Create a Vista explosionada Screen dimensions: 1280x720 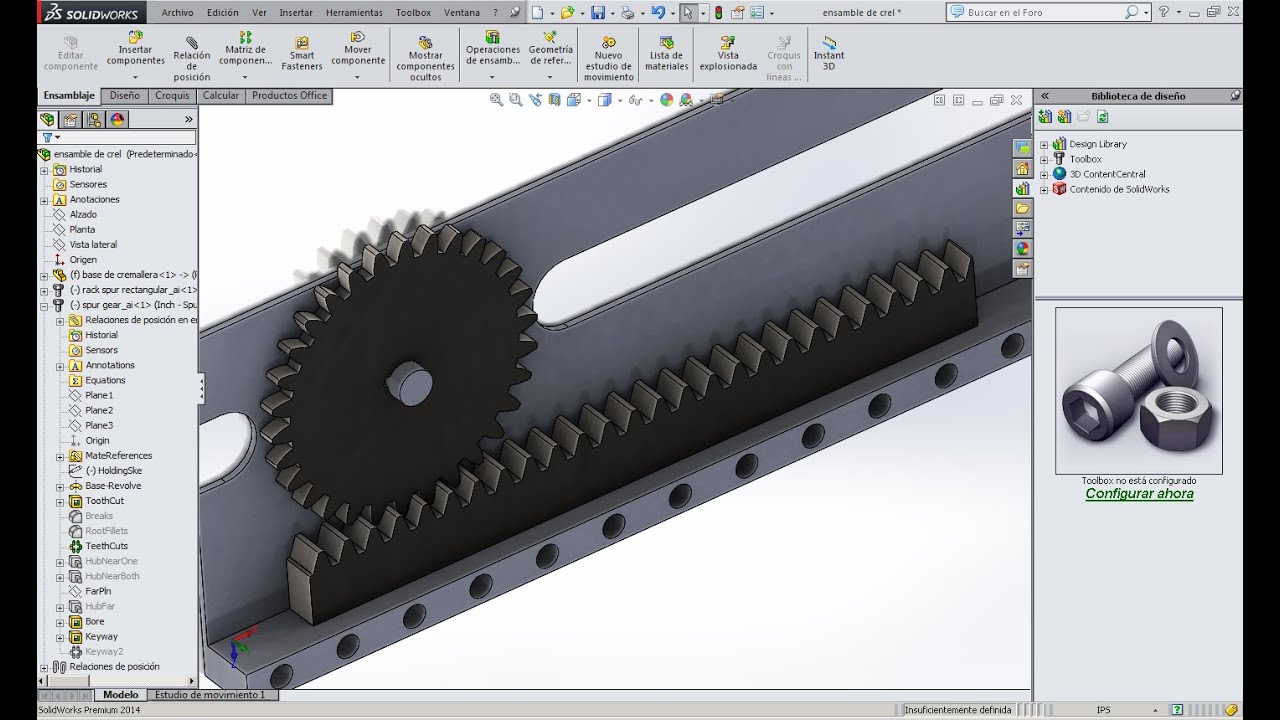728,54
